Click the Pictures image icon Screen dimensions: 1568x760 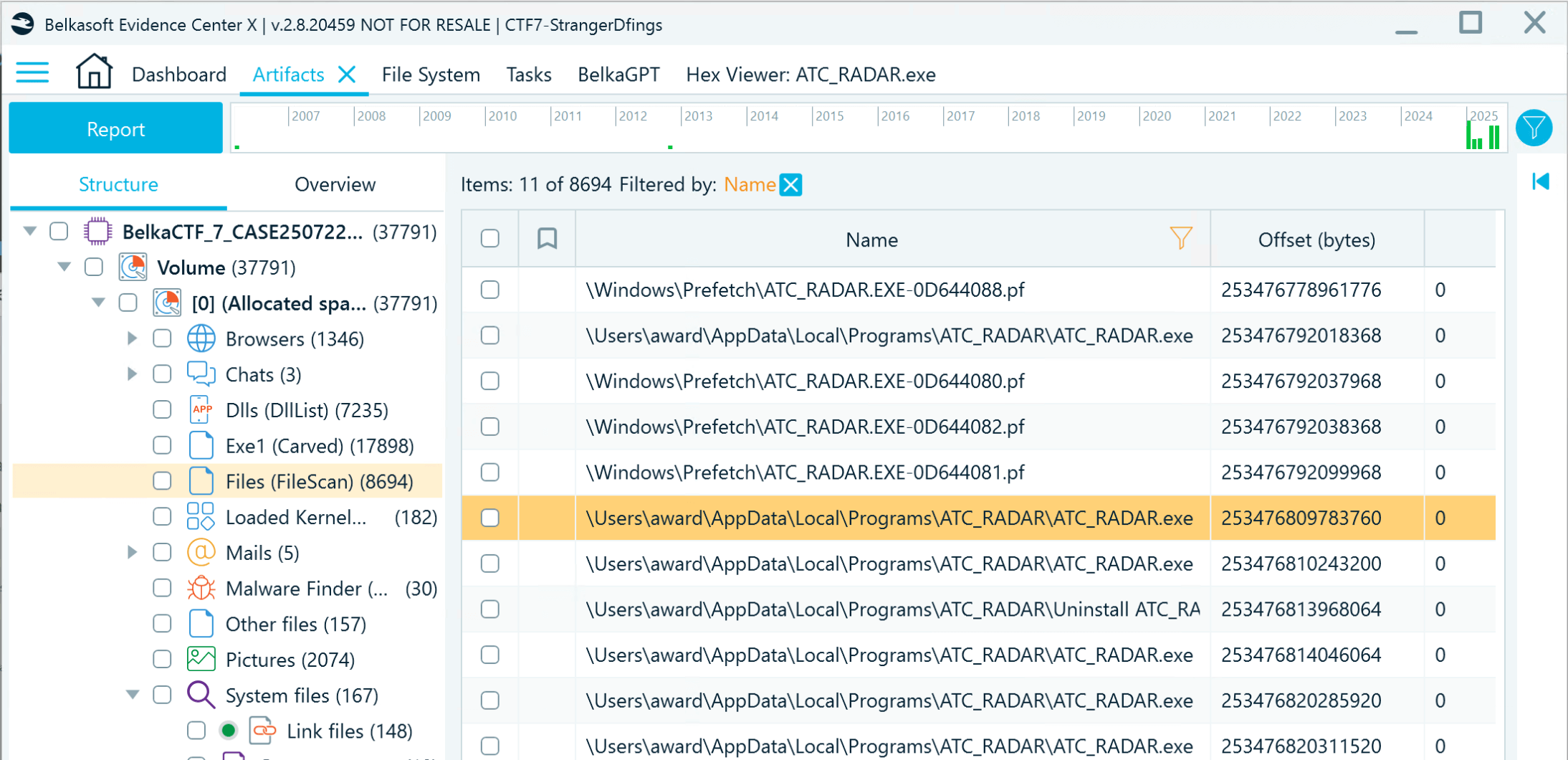201,659
